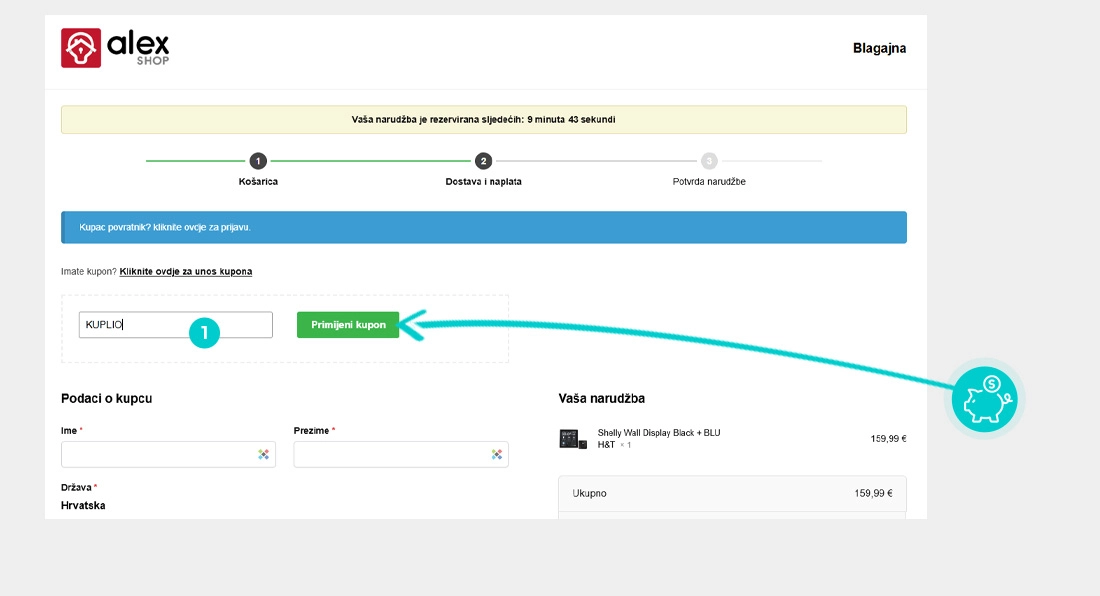Click the Blagajna heading at top right
Image resolution: width=1100 pixels, height=596 pixels.
coord(879,48)
